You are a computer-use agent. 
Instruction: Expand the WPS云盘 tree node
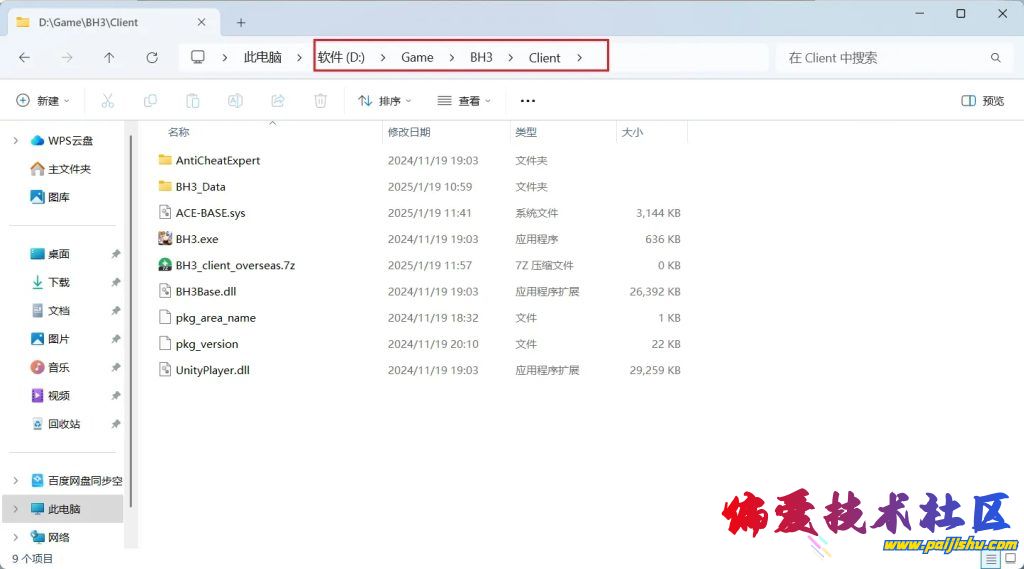15,141
